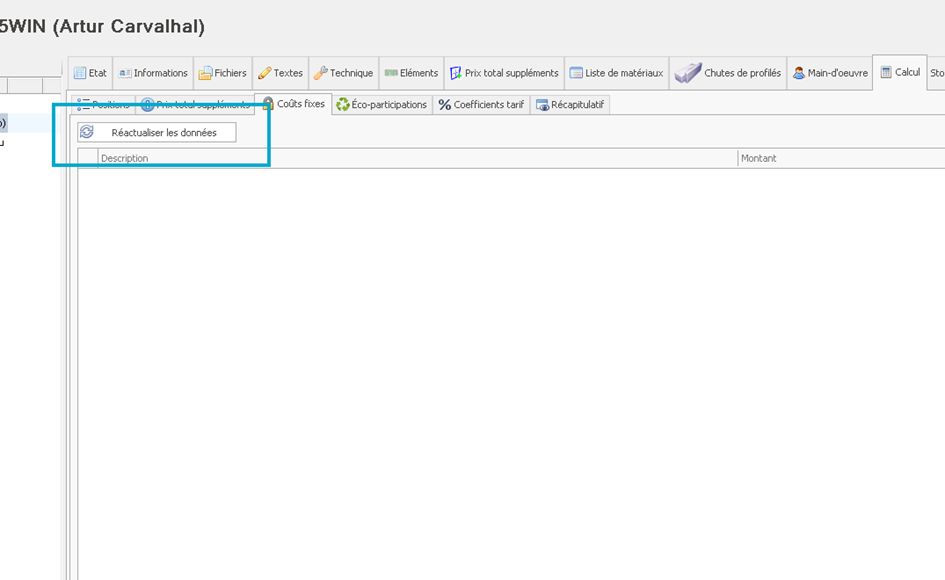
Task: Click the Calcul calculator tab
Action: tap(900, 72)
